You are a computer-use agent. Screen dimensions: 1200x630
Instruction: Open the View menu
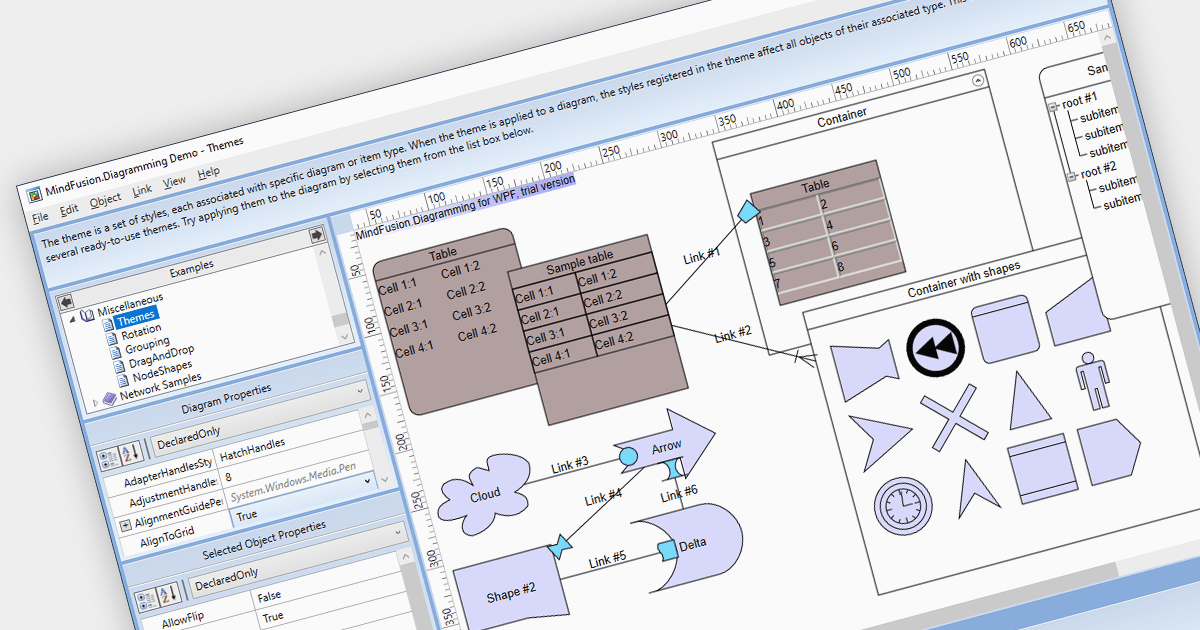click(175, 181)
